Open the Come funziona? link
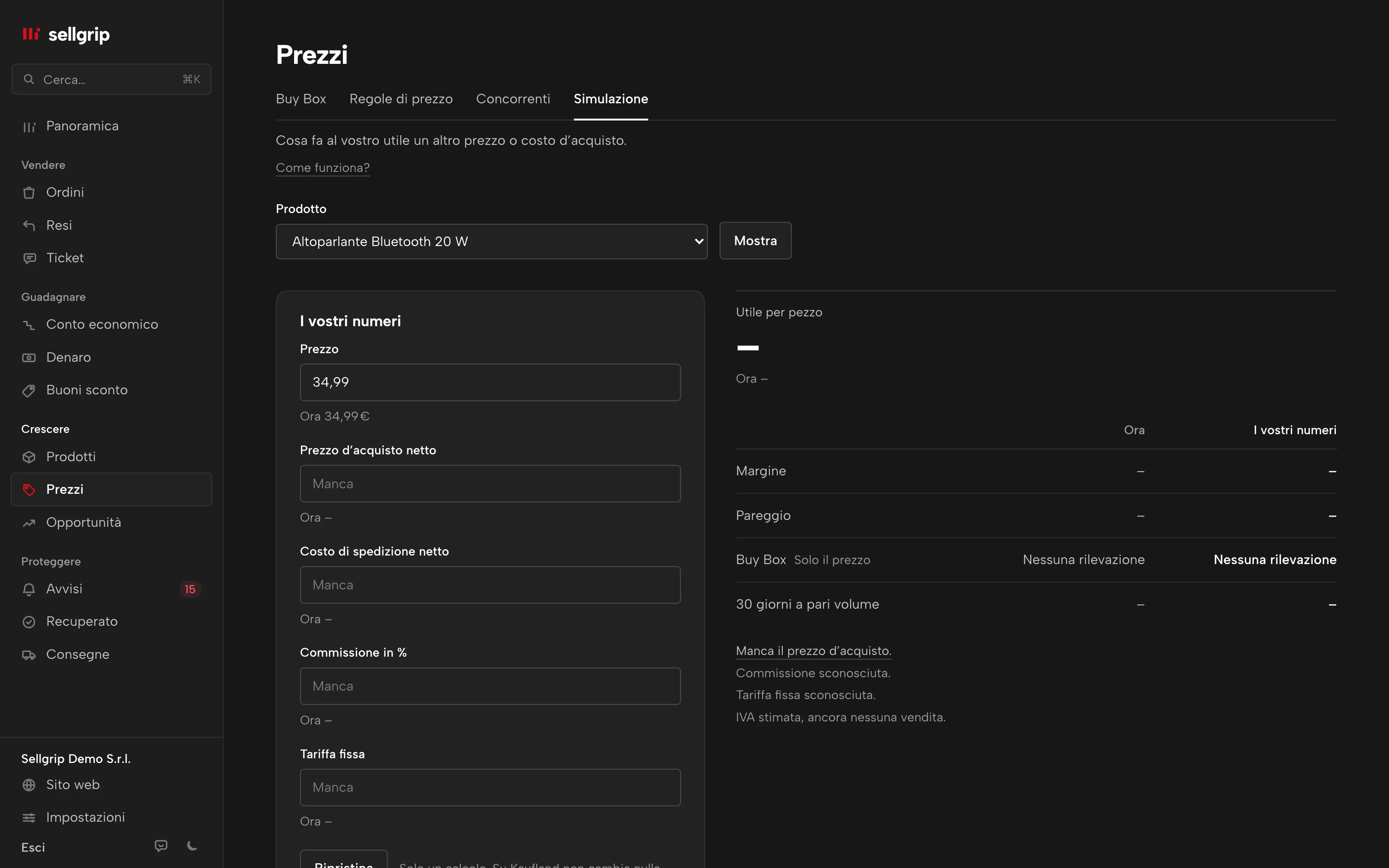Screen dimensions: 1389x868 (322, 168)
